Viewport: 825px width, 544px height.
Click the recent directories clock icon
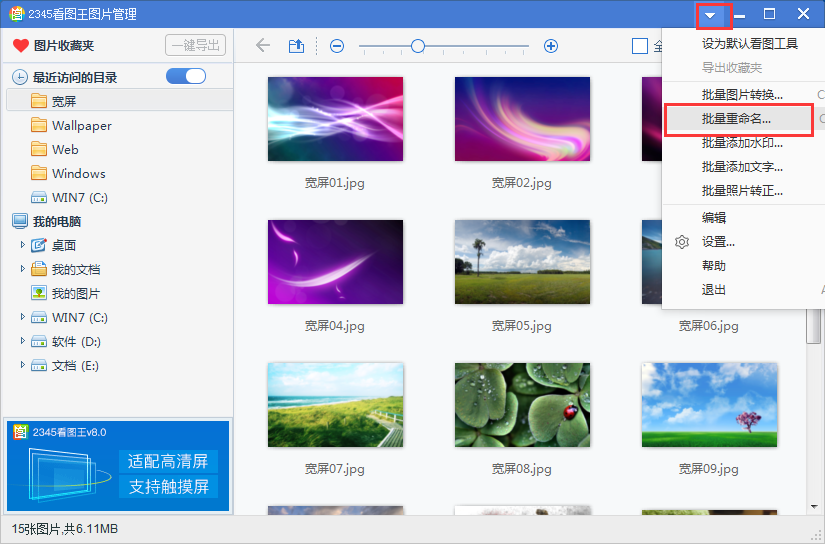20,77
